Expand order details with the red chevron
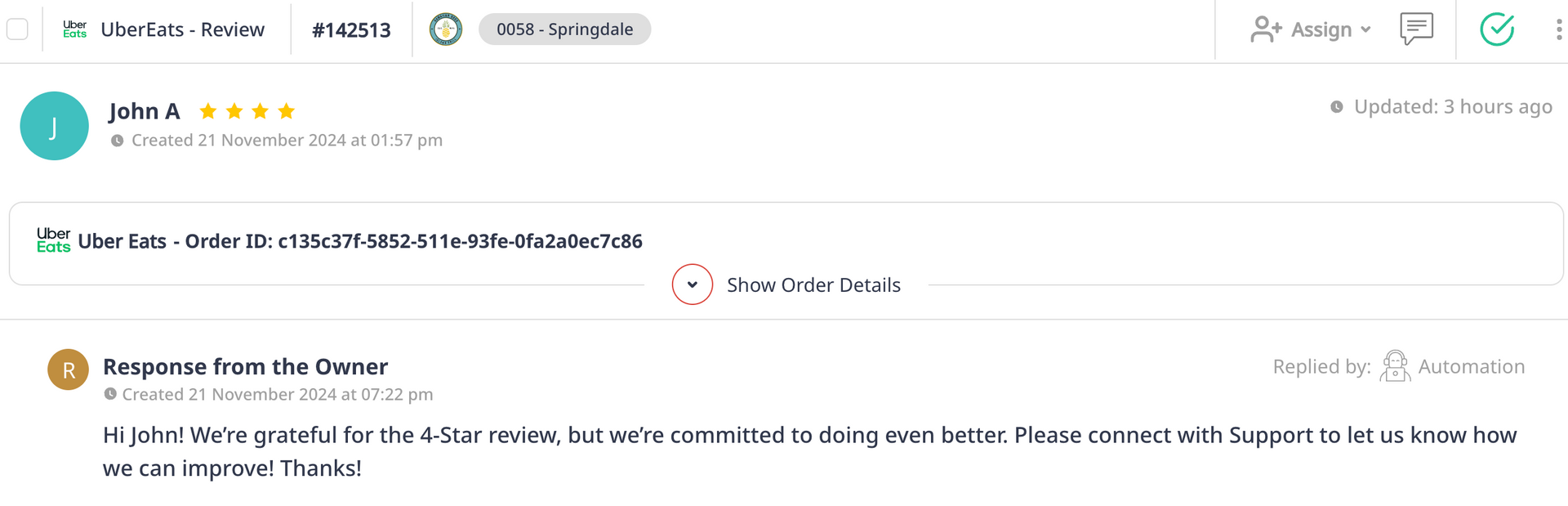Viewport: 1568px width, 506px height. pyautogui.click(x=693, y=284)
